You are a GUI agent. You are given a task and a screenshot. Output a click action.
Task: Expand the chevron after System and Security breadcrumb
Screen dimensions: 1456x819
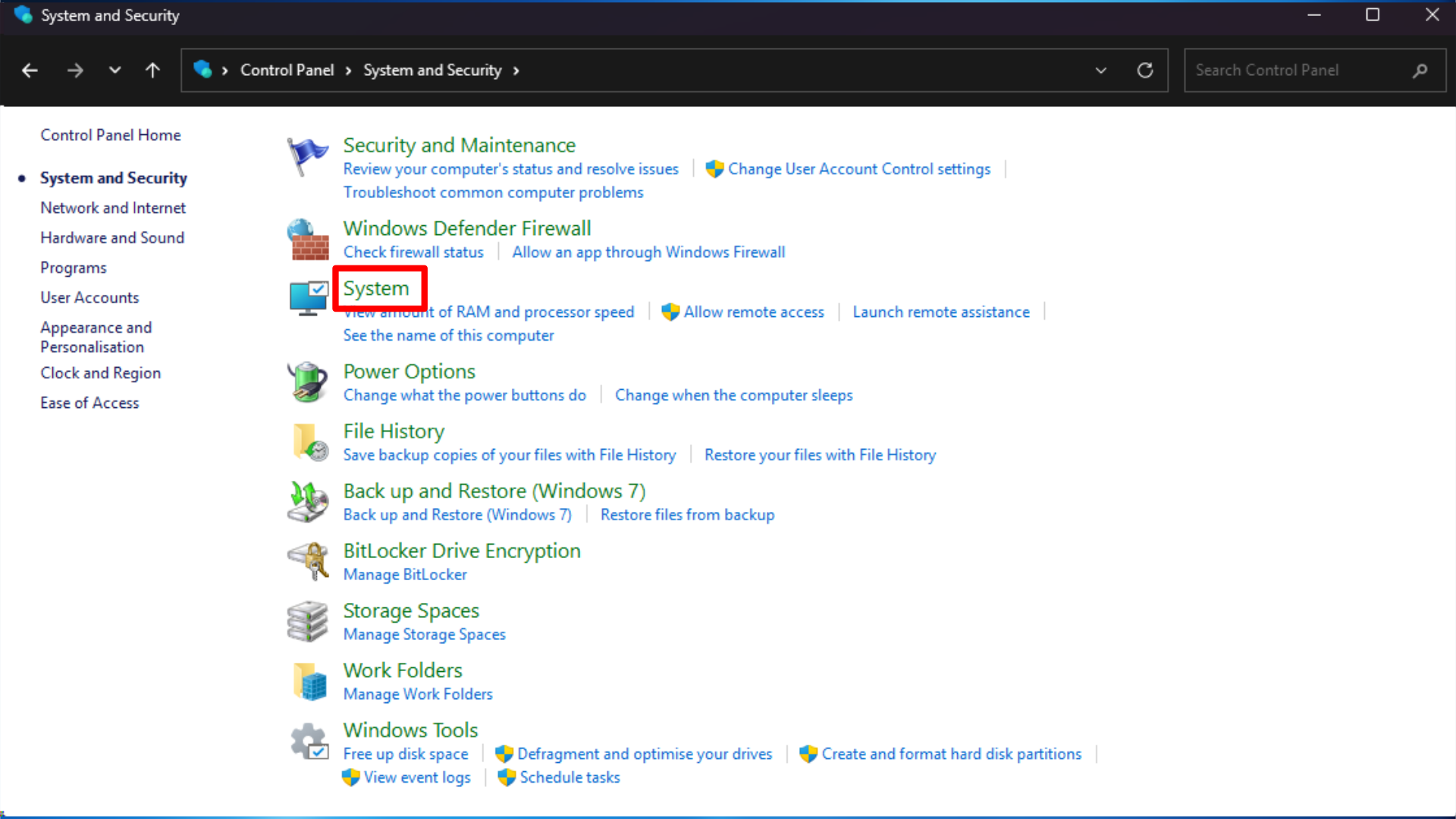(x=516, y=71)
